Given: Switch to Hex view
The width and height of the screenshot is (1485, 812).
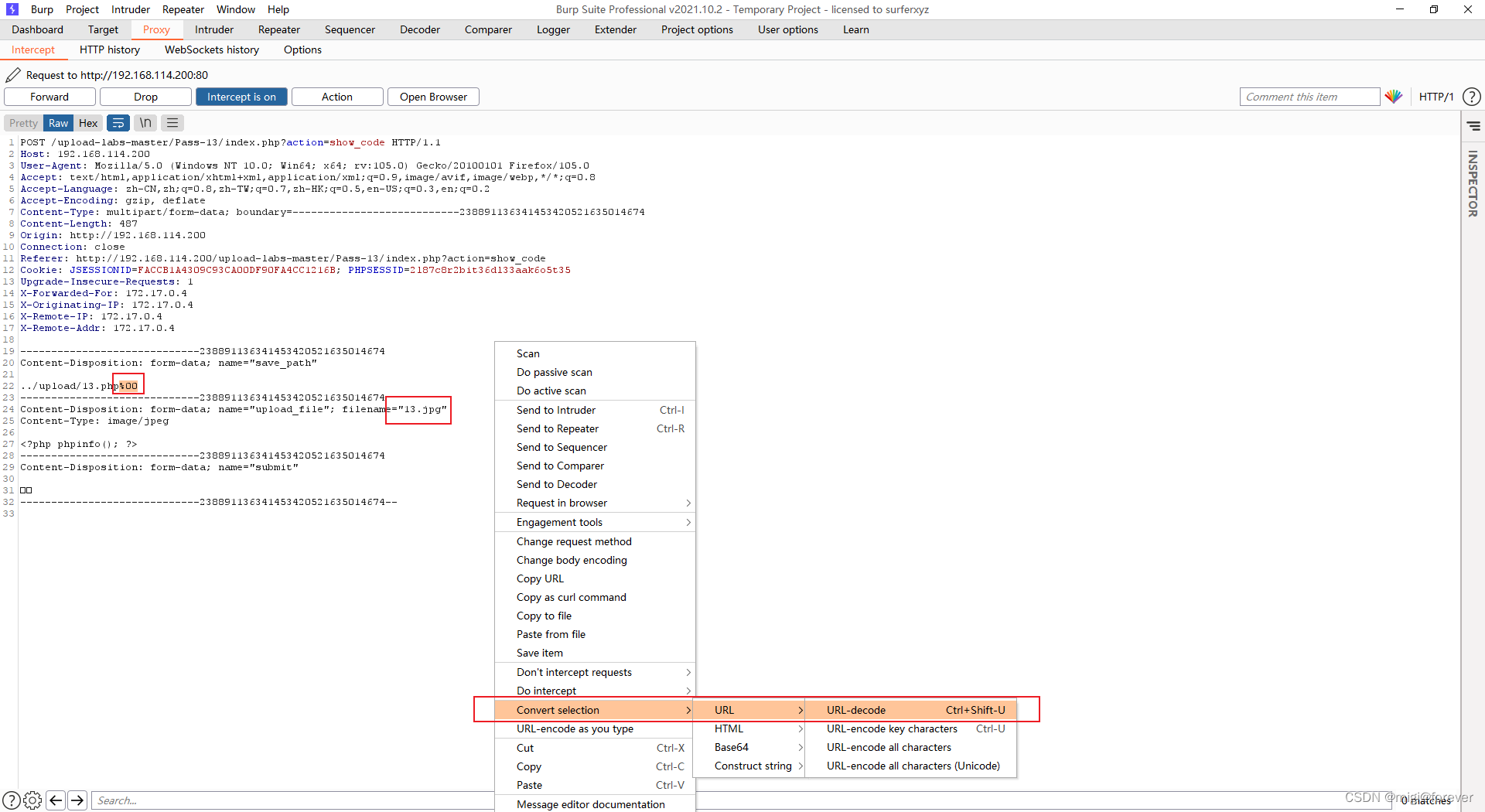Looking at the screenshot, I should tap(88, 123).
